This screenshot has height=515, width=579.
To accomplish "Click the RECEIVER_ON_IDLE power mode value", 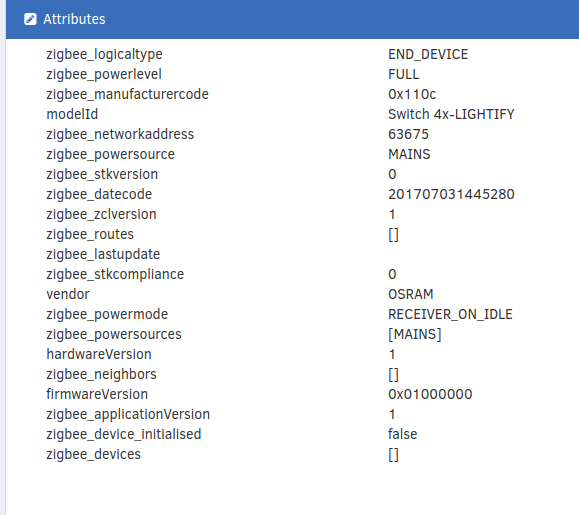I will pos(450,314).
